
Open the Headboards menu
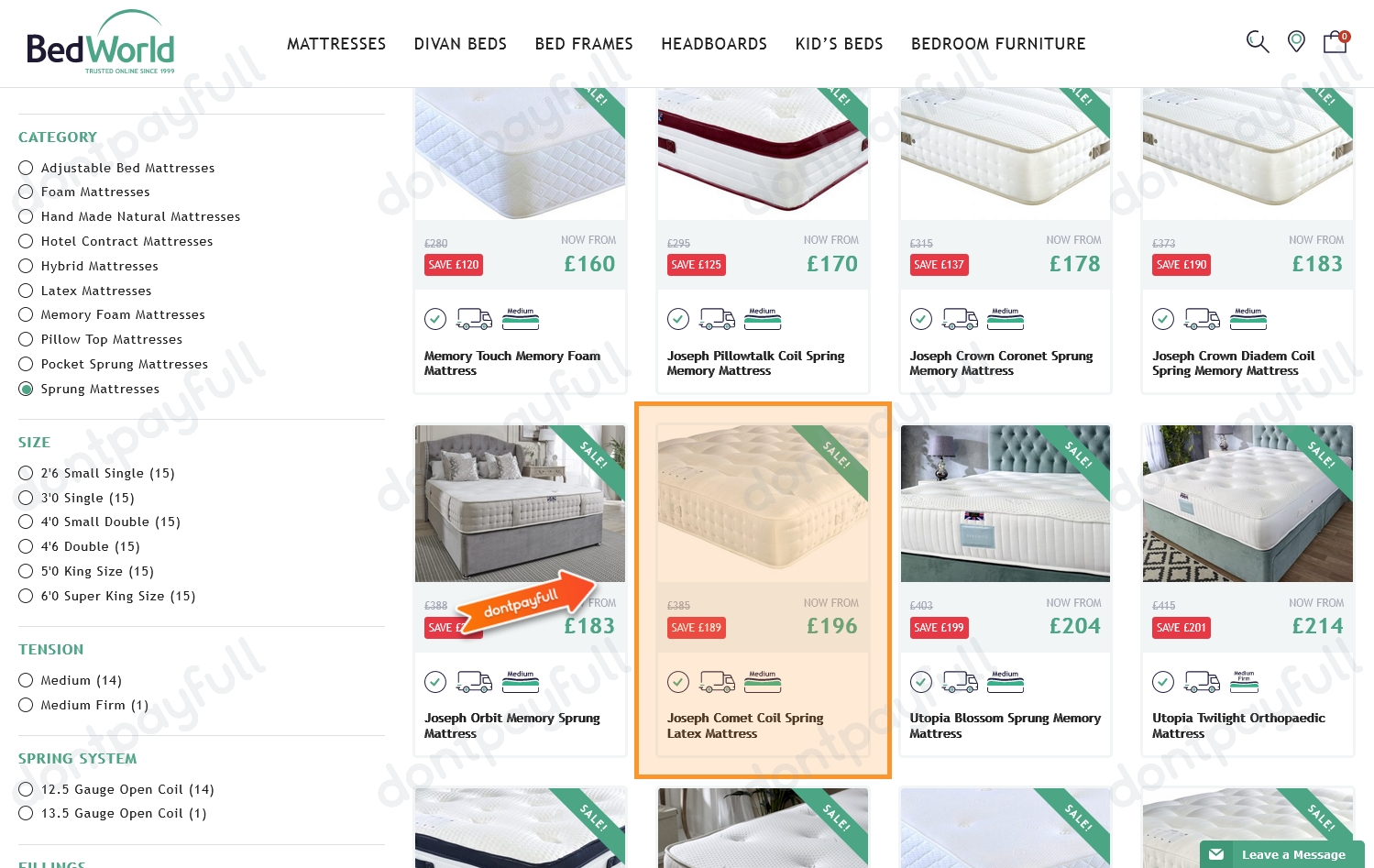click(x=714, y=44)
